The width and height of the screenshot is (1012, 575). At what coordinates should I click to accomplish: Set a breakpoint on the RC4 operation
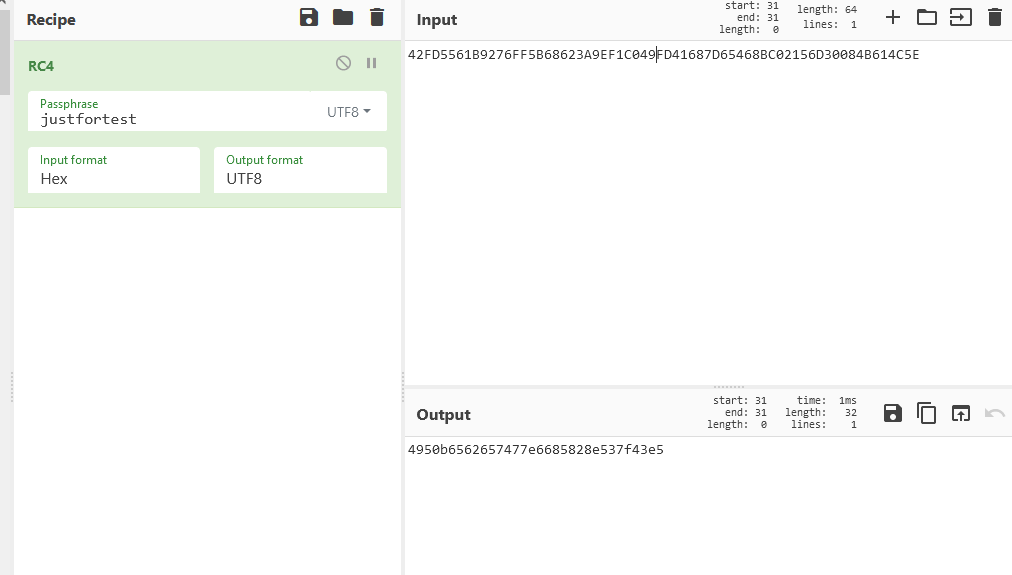point(372,63)
